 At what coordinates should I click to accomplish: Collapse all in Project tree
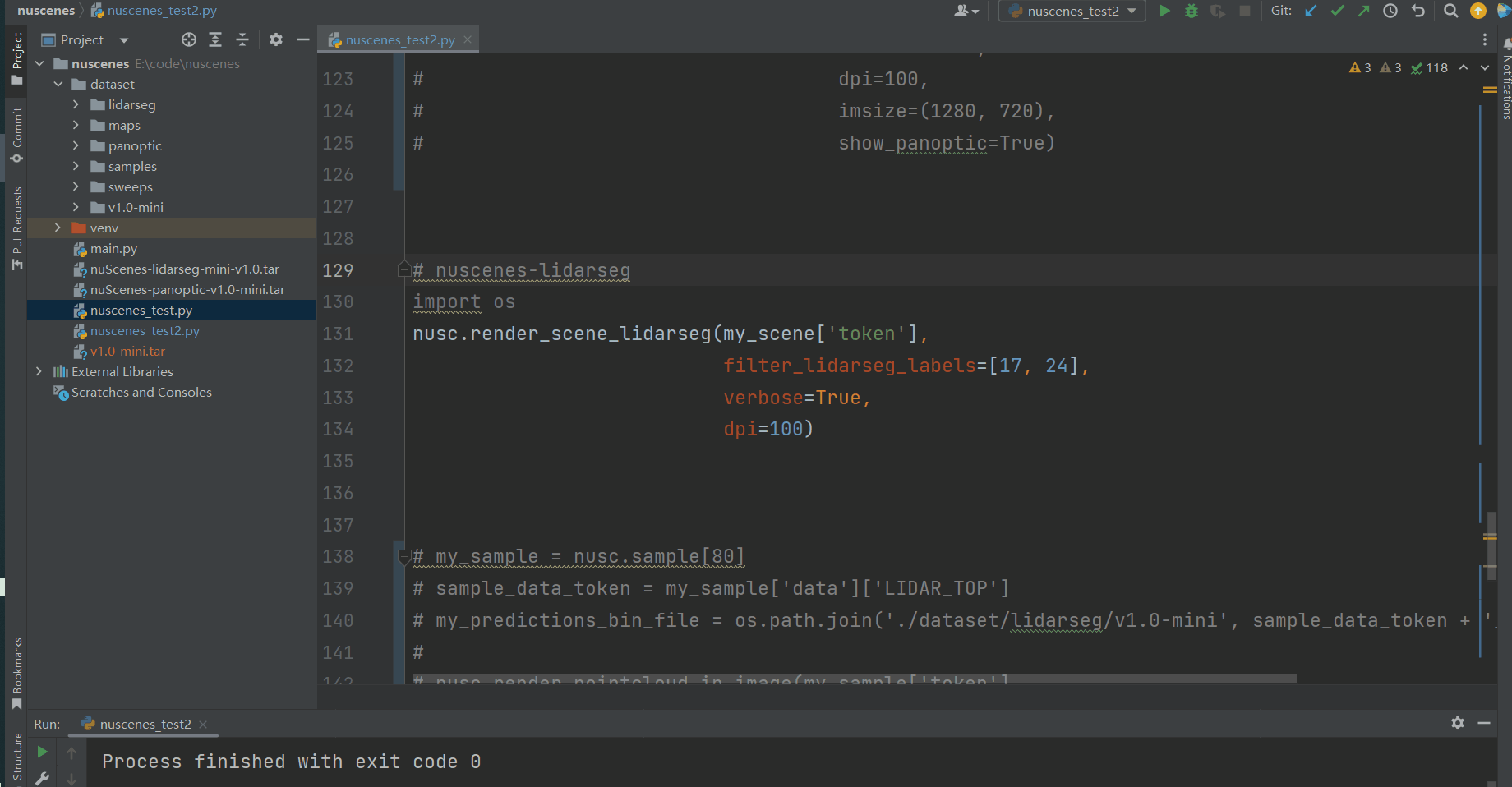pos(242,39)
